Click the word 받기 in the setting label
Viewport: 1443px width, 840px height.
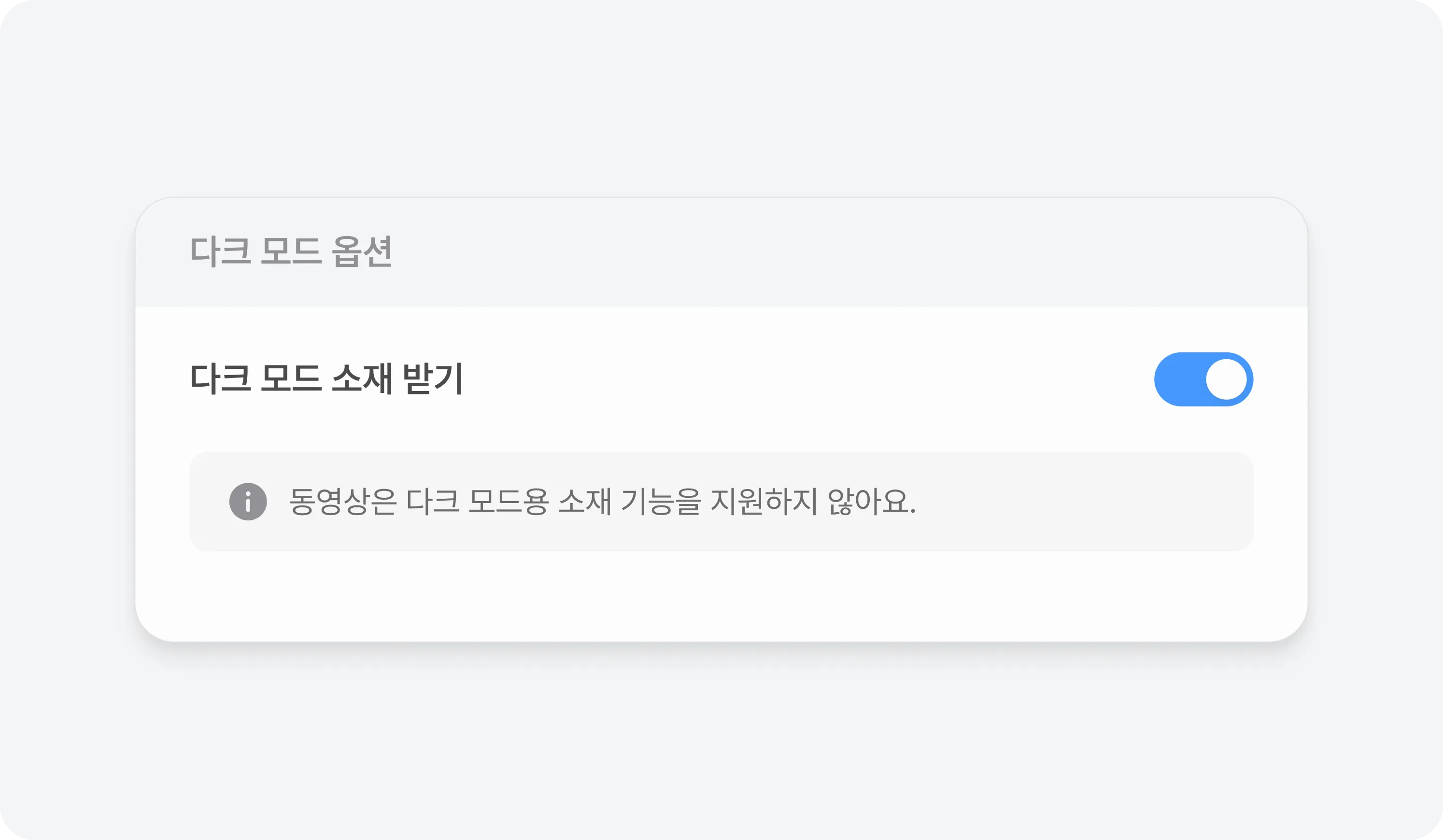click(x=433, y=378)
